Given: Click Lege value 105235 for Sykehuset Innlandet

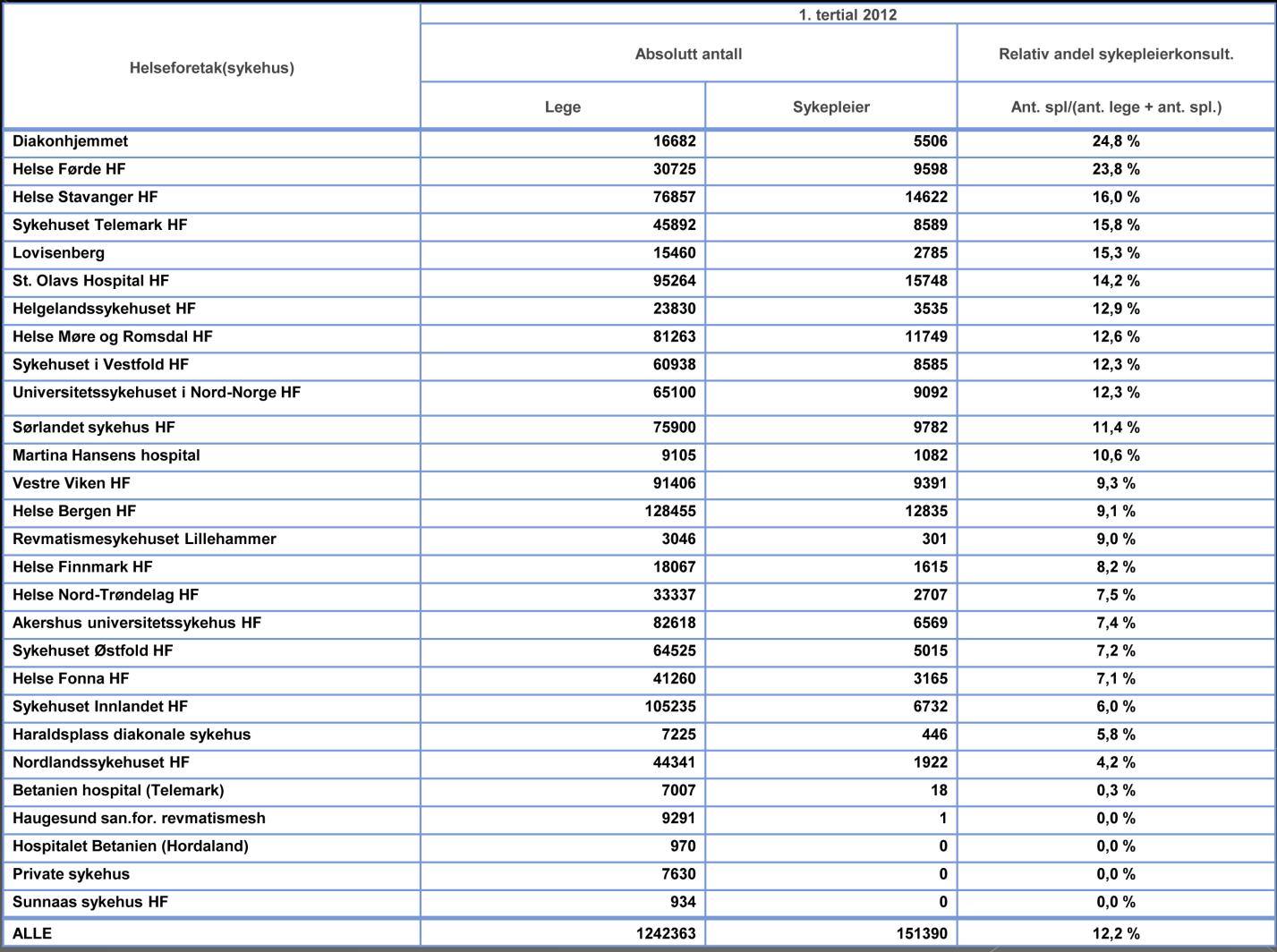Looking at the screenshot, I should pos(670,706).
